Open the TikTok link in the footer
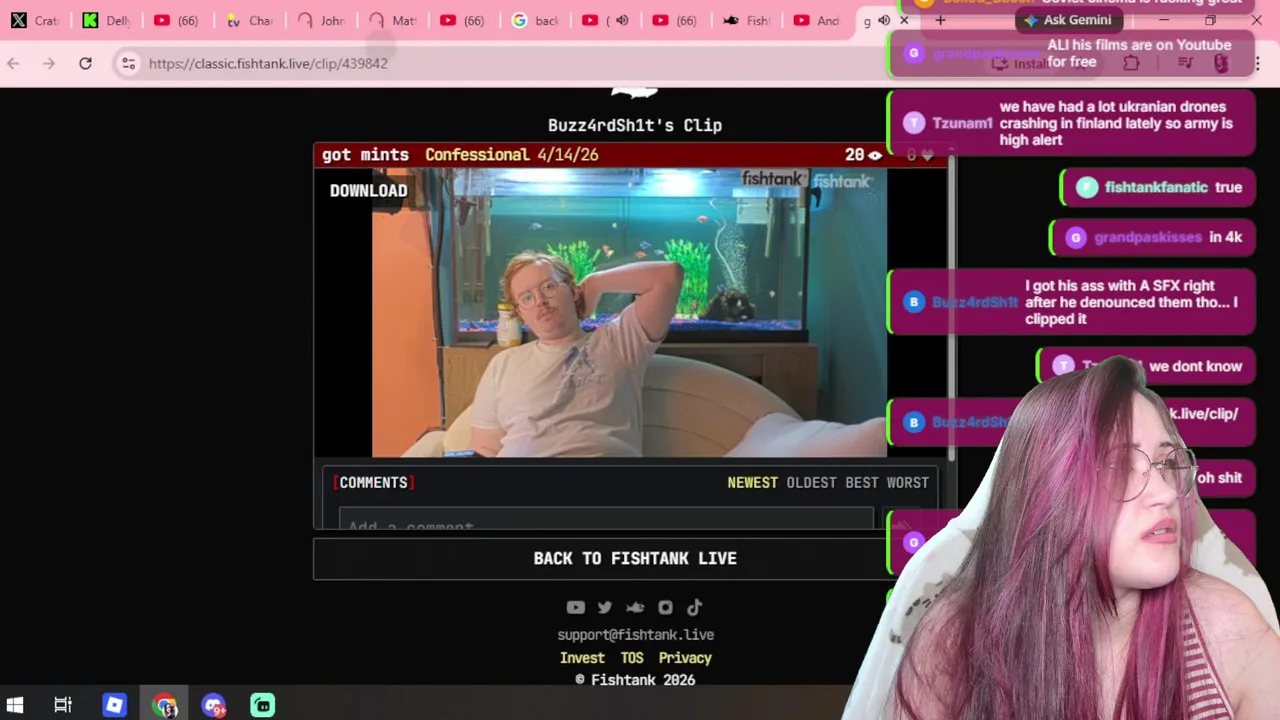This screenshot has width=1280, height=720. click(695, 607)
